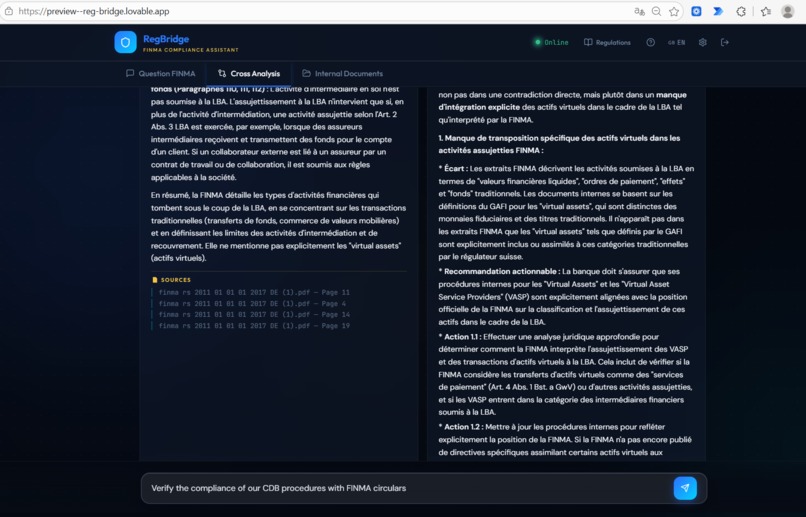Screen dimensions: 806x517
Task: Click the Online status indicator
Action: click(552, 43)
